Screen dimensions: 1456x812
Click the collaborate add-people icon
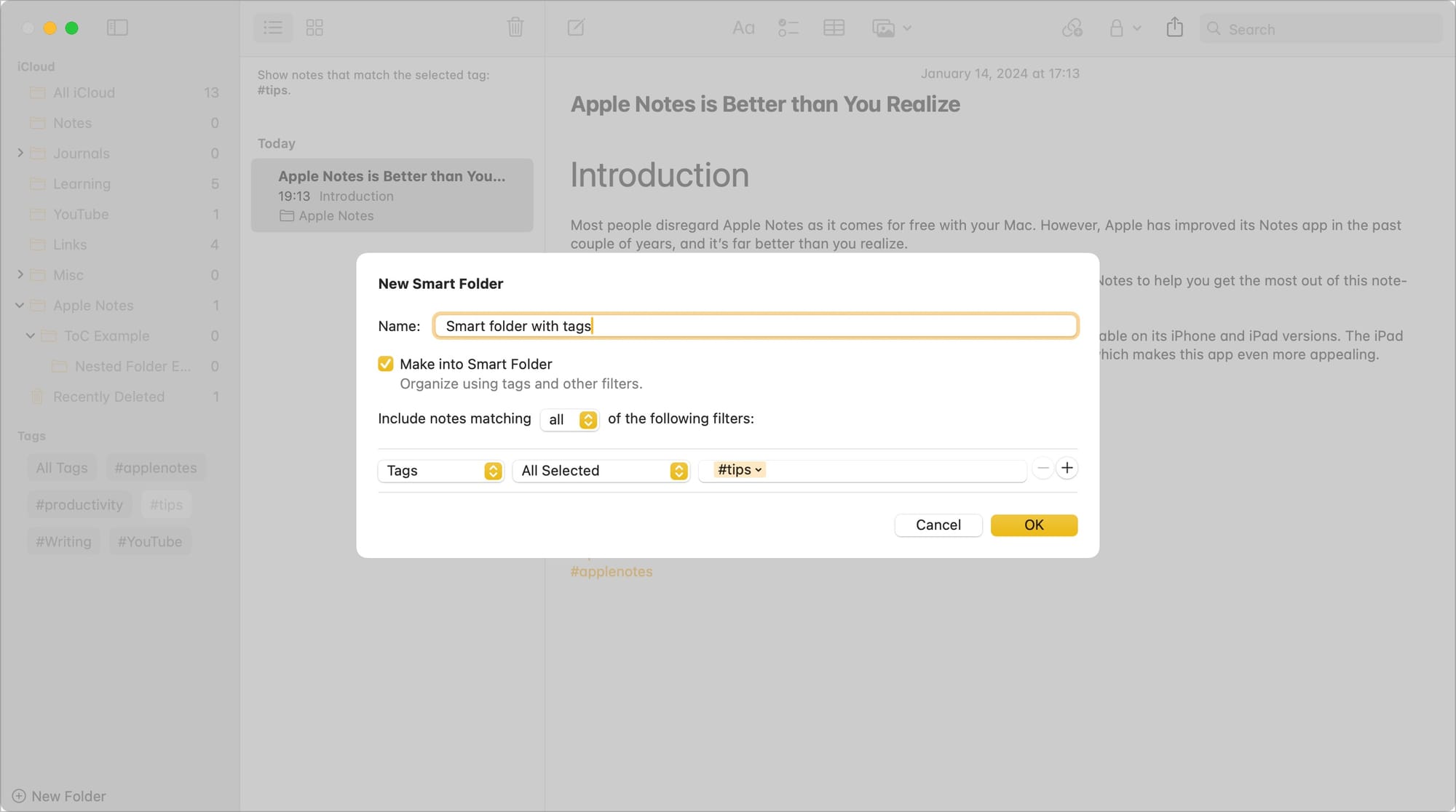tap(1072, 28)
